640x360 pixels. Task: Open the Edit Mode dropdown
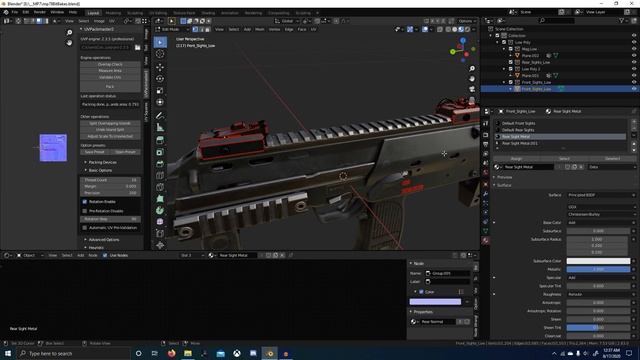pyautogui.click(x=173, y=29)
